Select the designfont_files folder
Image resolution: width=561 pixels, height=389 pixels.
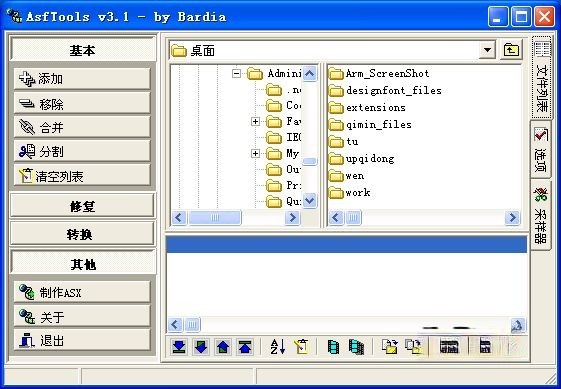coord(385,91)
